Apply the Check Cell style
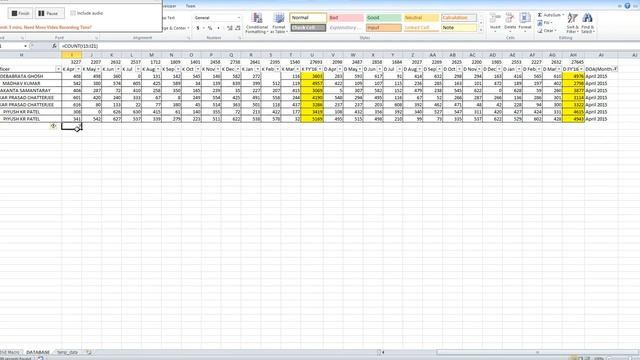 pos(308,28)
